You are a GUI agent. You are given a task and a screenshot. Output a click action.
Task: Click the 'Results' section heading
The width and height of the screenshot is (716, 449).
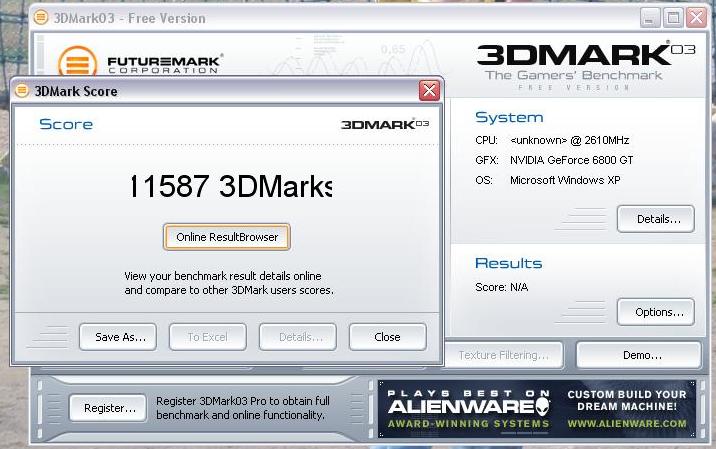point(508,263)
